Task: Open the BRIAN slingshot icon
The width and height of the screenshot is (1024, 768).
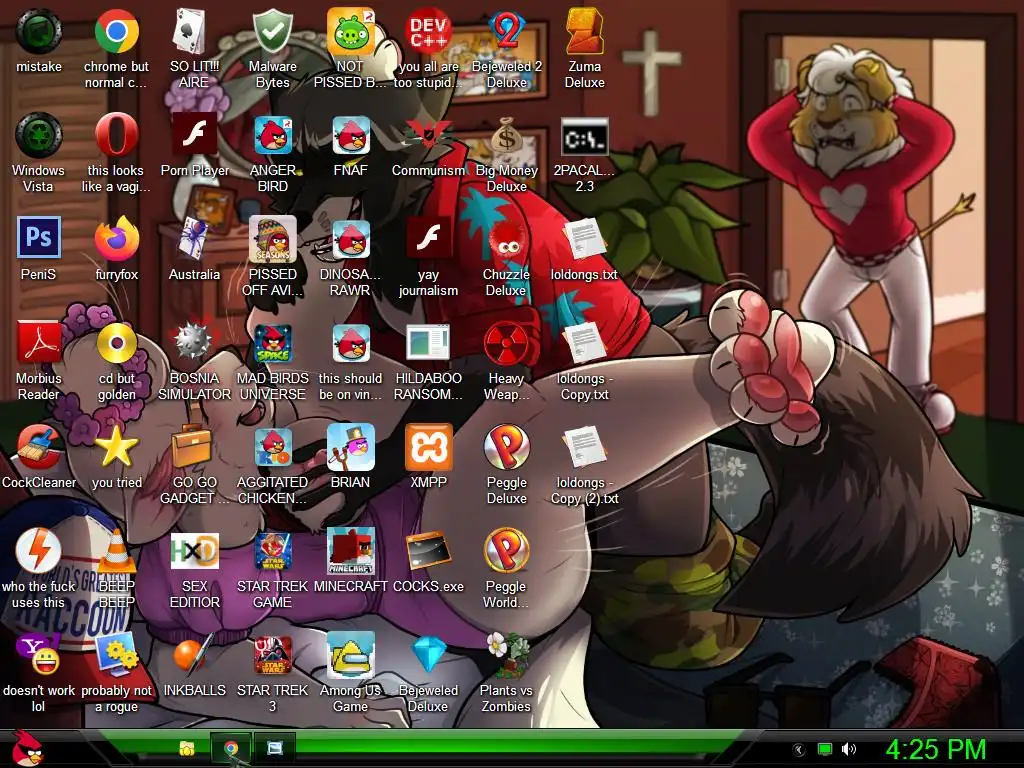Action: click(x=350, y=447)
